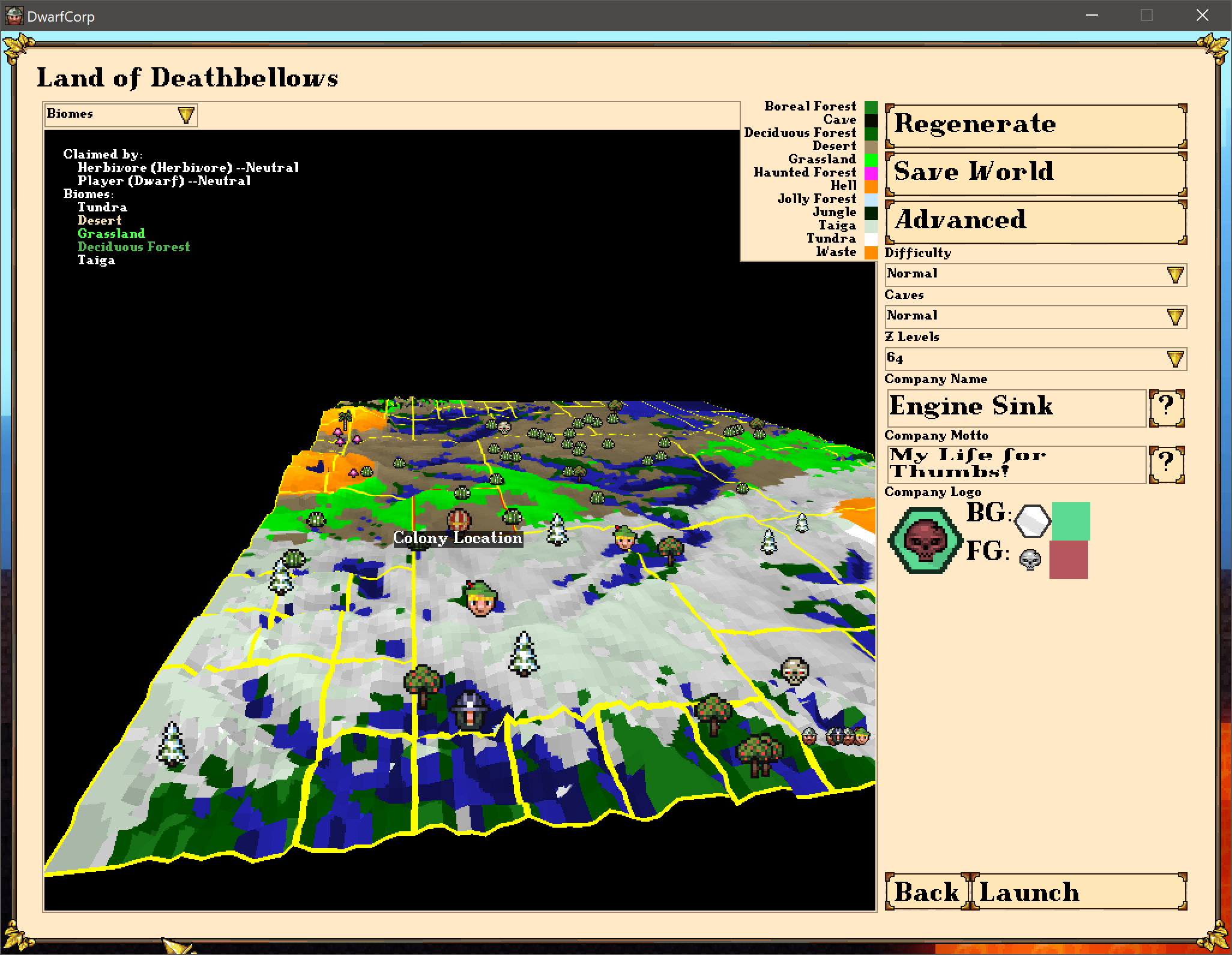
Task: Randomize company motto with question mark button
Action: (1166, 464)
